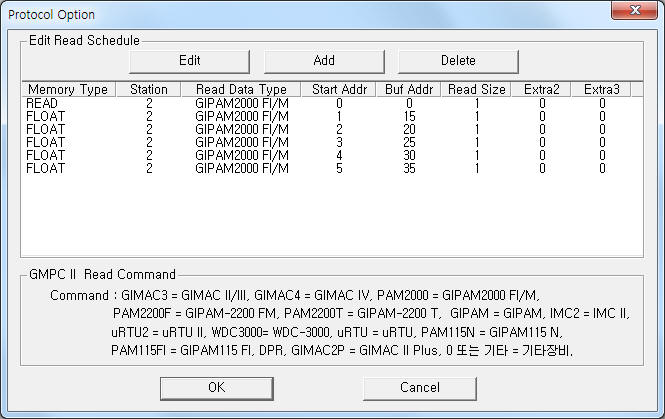This screenshot has height=419, width=665.
Task: Select the READ memory type row
Action: click(x=327, y=103)
